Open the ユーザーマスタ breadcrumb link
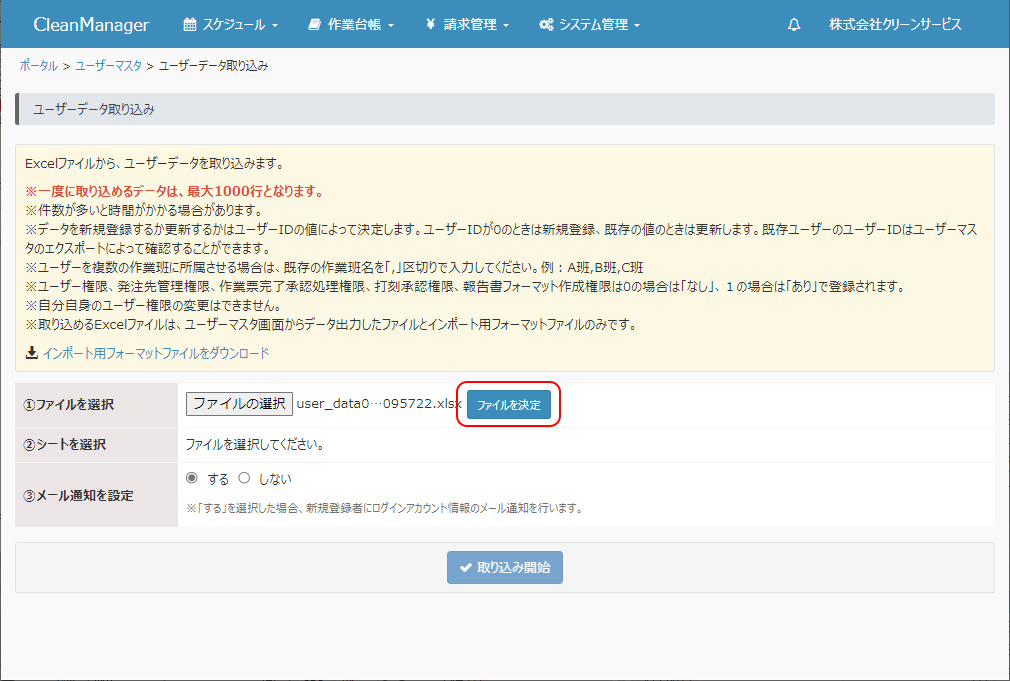This screenshot has height=681, width=1010. pos(108,66)
